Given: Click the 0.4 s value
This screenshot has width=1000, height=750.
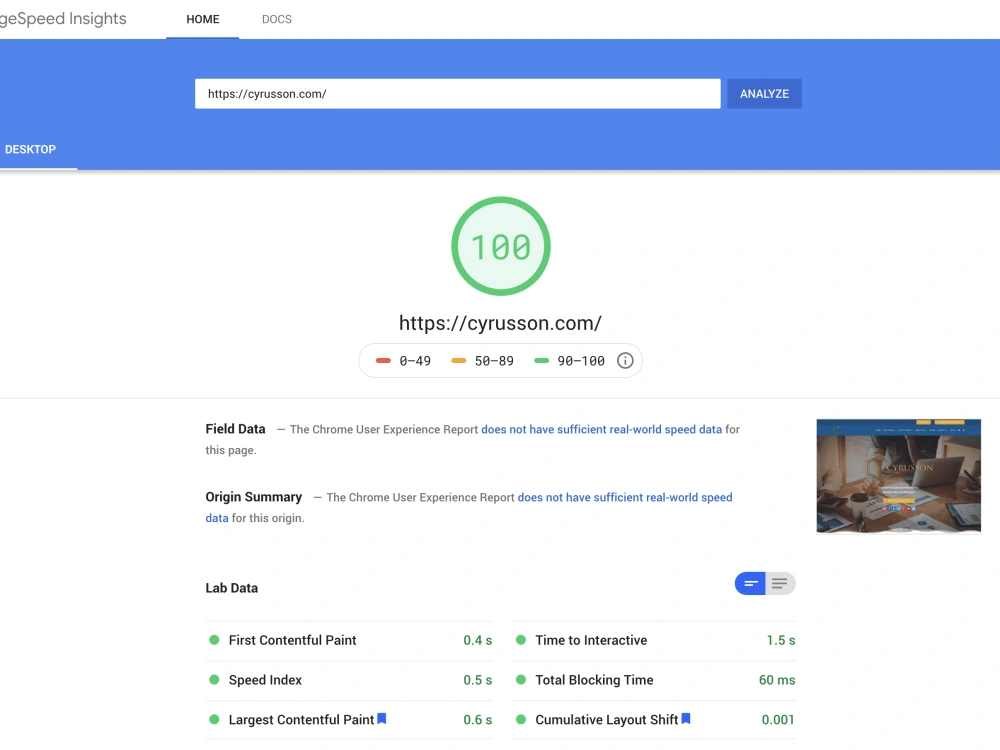Looking at the screenshot, I should point(478,640).
